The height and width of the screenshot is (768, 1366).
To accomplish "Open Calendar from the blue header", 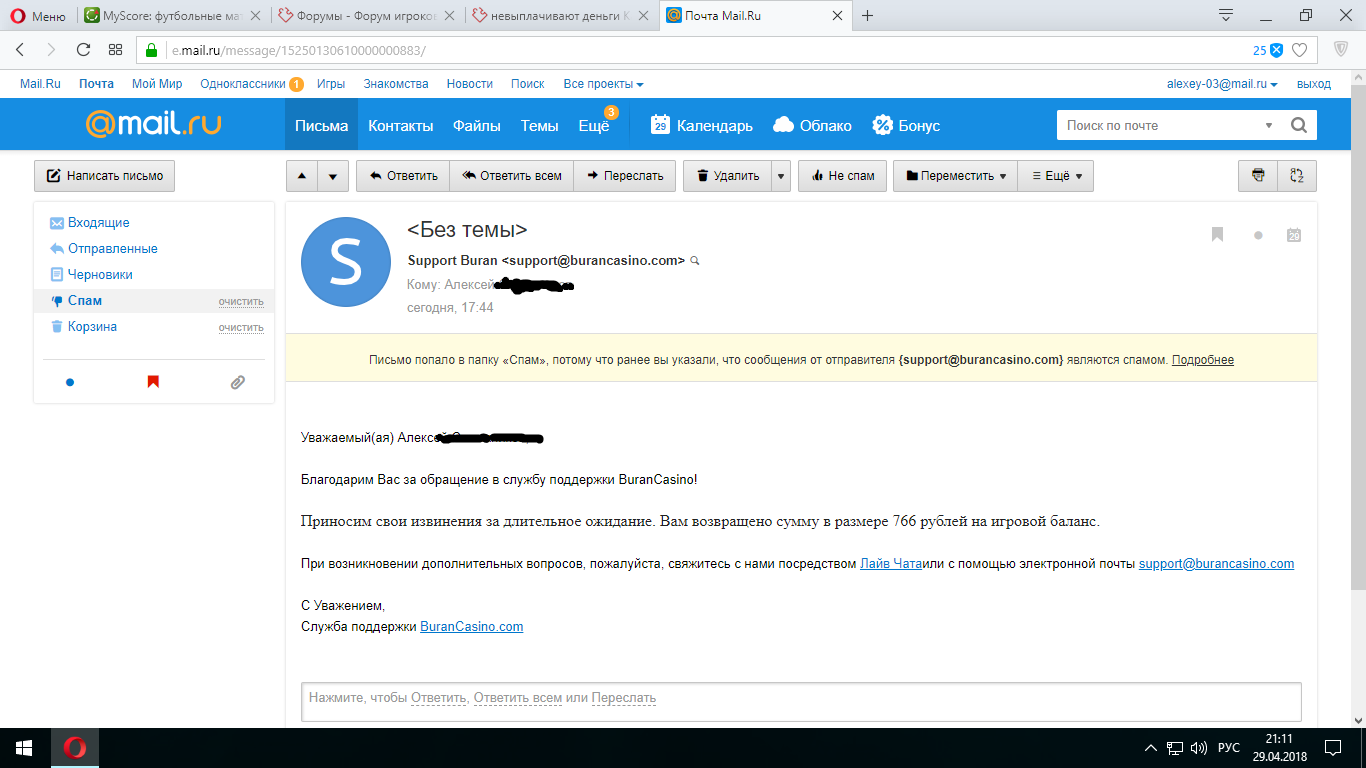I will click(x=702, y=125).
